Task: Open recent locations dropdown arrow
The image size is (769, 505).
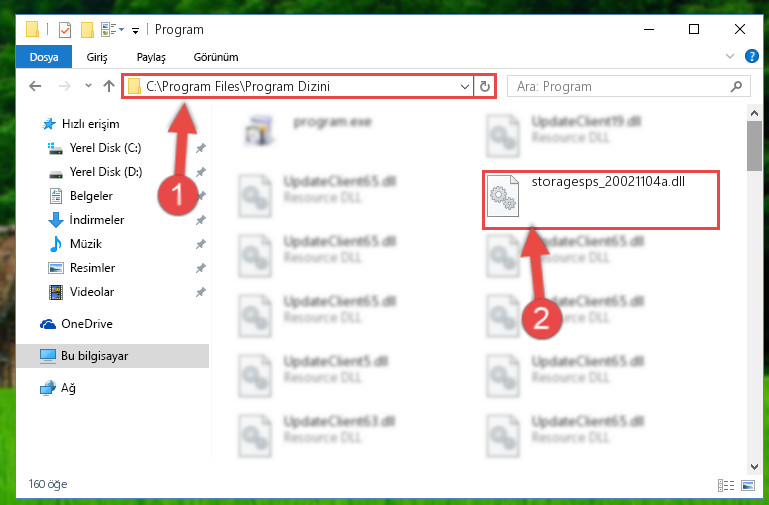Action: (88, 86)
